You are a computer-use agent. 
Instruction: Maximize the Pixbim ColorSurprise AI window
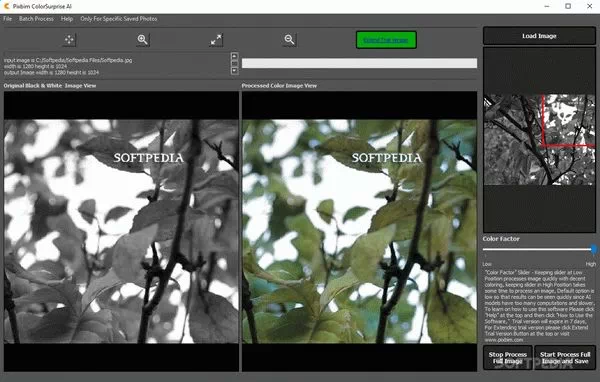coord(568,6)
